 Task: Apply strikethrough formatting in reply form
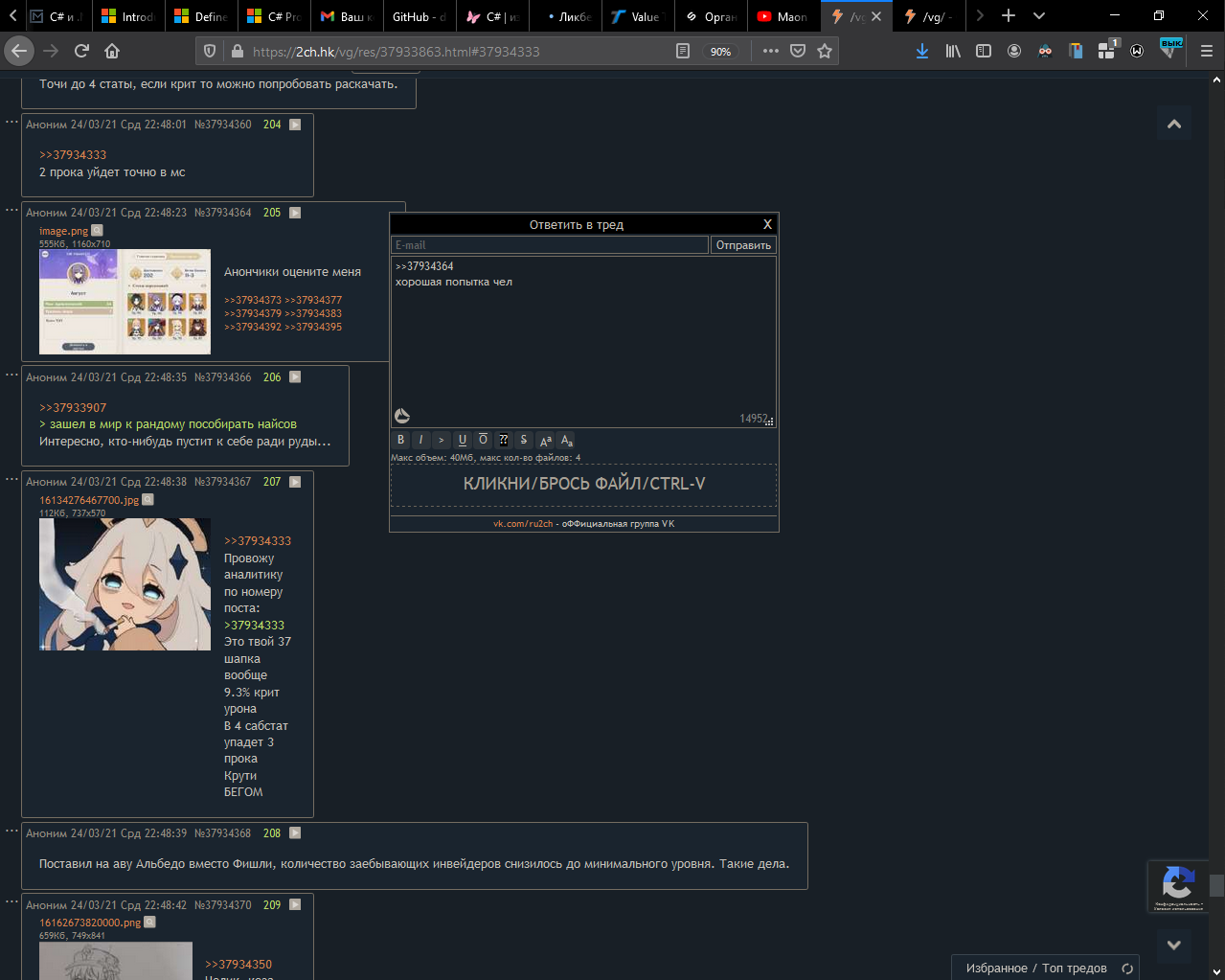524,440
